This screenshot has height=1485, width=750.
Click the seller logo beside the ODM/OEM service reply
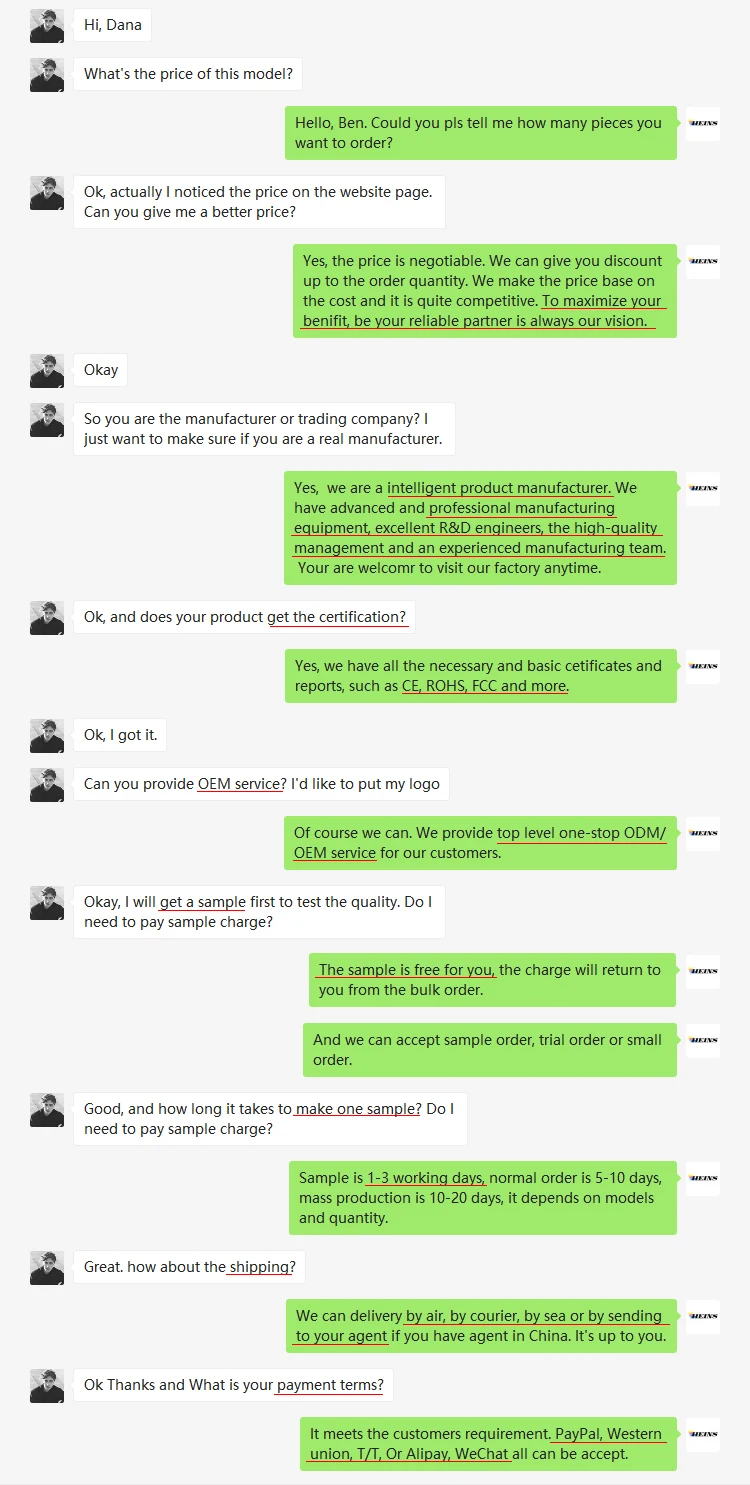703,833
